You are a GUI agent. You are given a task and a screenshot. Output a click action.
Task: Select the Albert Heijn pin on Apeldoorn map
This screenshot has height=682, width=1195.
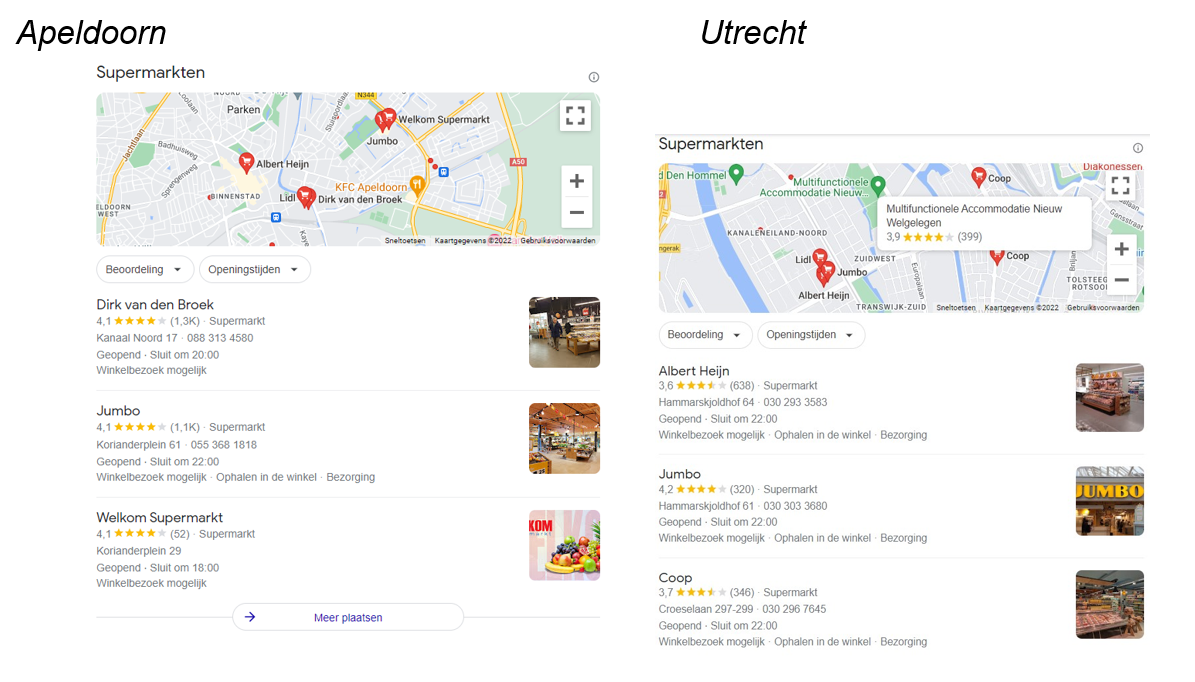(246, 162)
